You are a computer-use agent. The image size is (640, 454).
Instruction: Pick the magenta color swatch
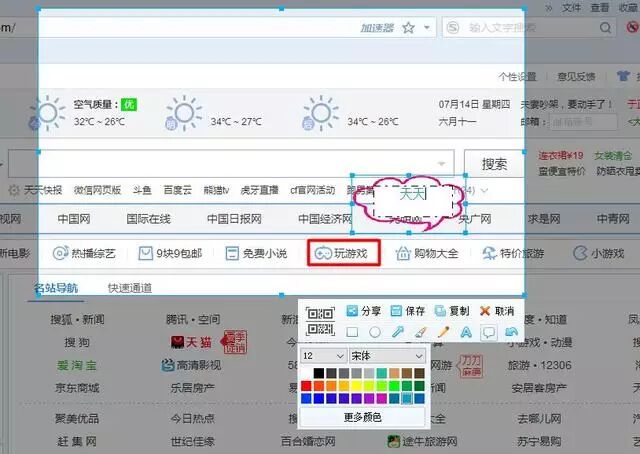coord(382,398)
